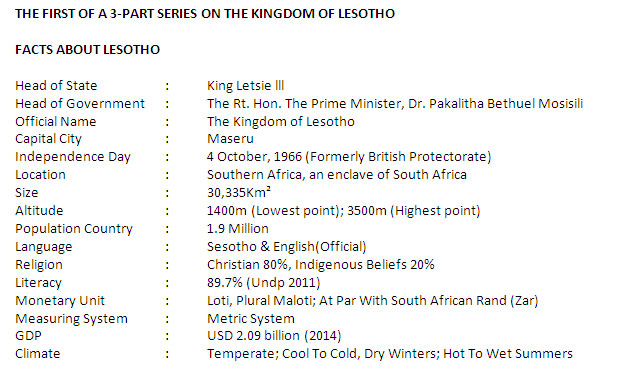Select 'The Kingdom of Lesotho' value
This screenshot has width=620, height=380.
[281, 121]
